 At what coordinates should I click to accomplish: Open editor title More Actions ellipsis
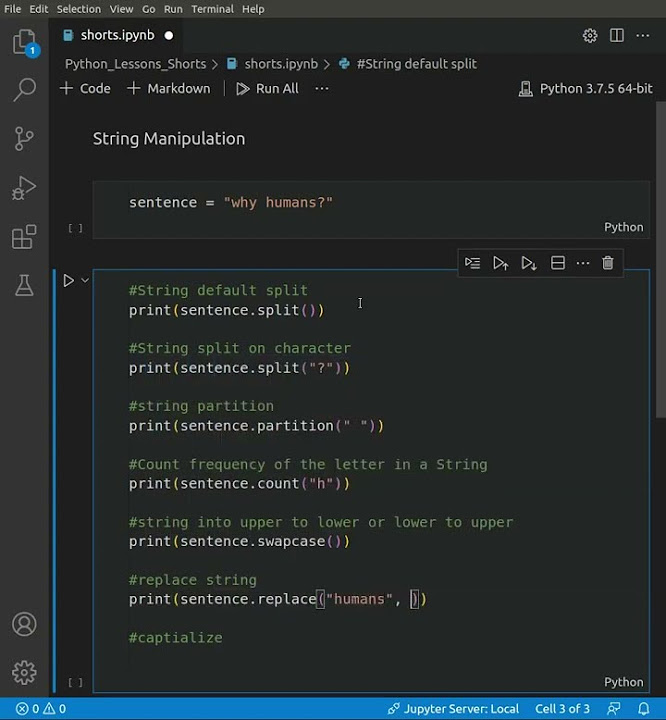pyautogui.click(x=643, y=35)
